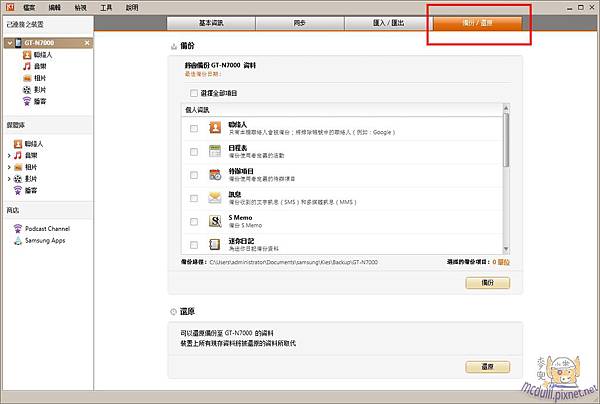Click the backup section header icon

pyautogui.click(x=174, y=46)
